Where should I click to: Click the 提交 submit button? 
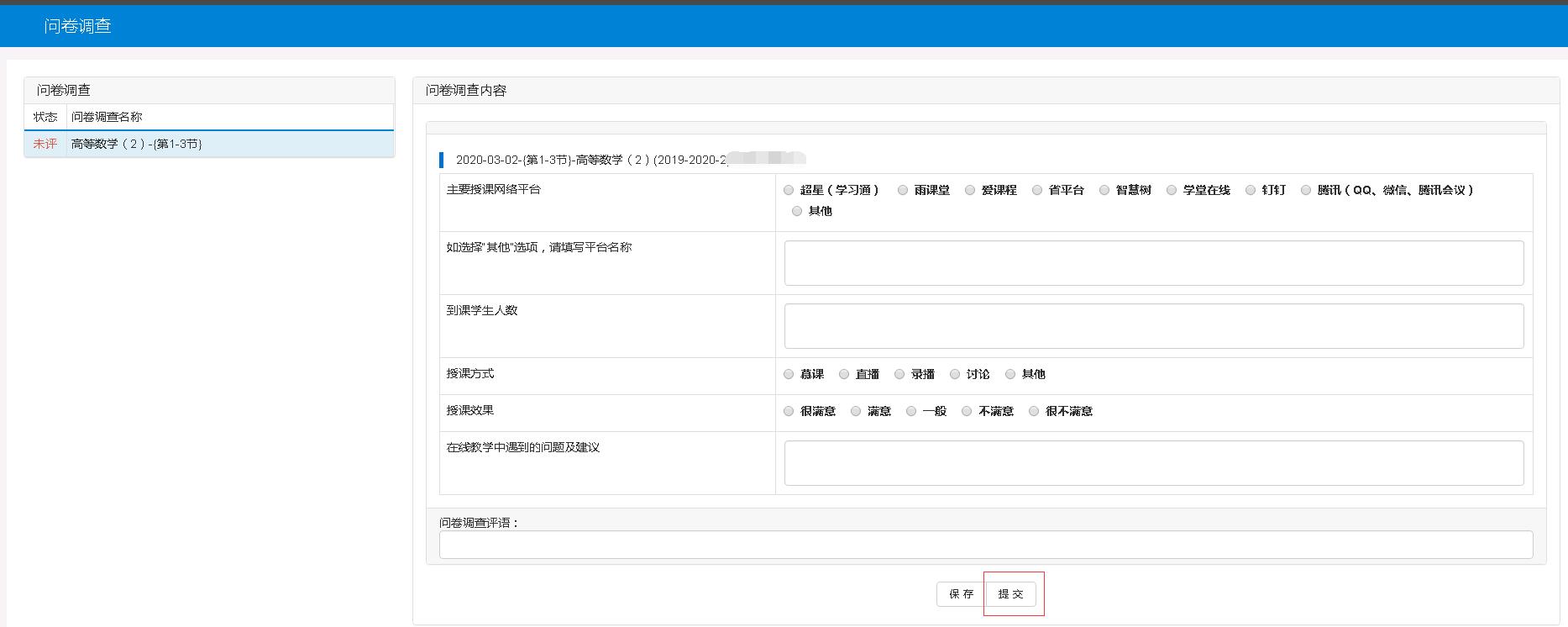pyautogui.click(x=1011, y=594)
